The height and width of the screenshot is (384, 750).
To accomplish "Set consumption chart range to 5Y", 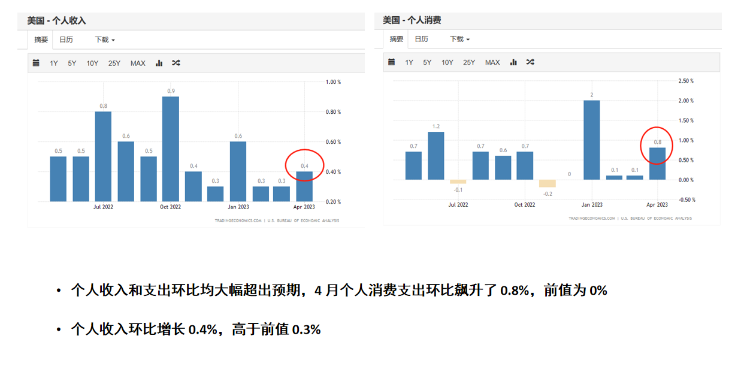I will tap(427, 62).
